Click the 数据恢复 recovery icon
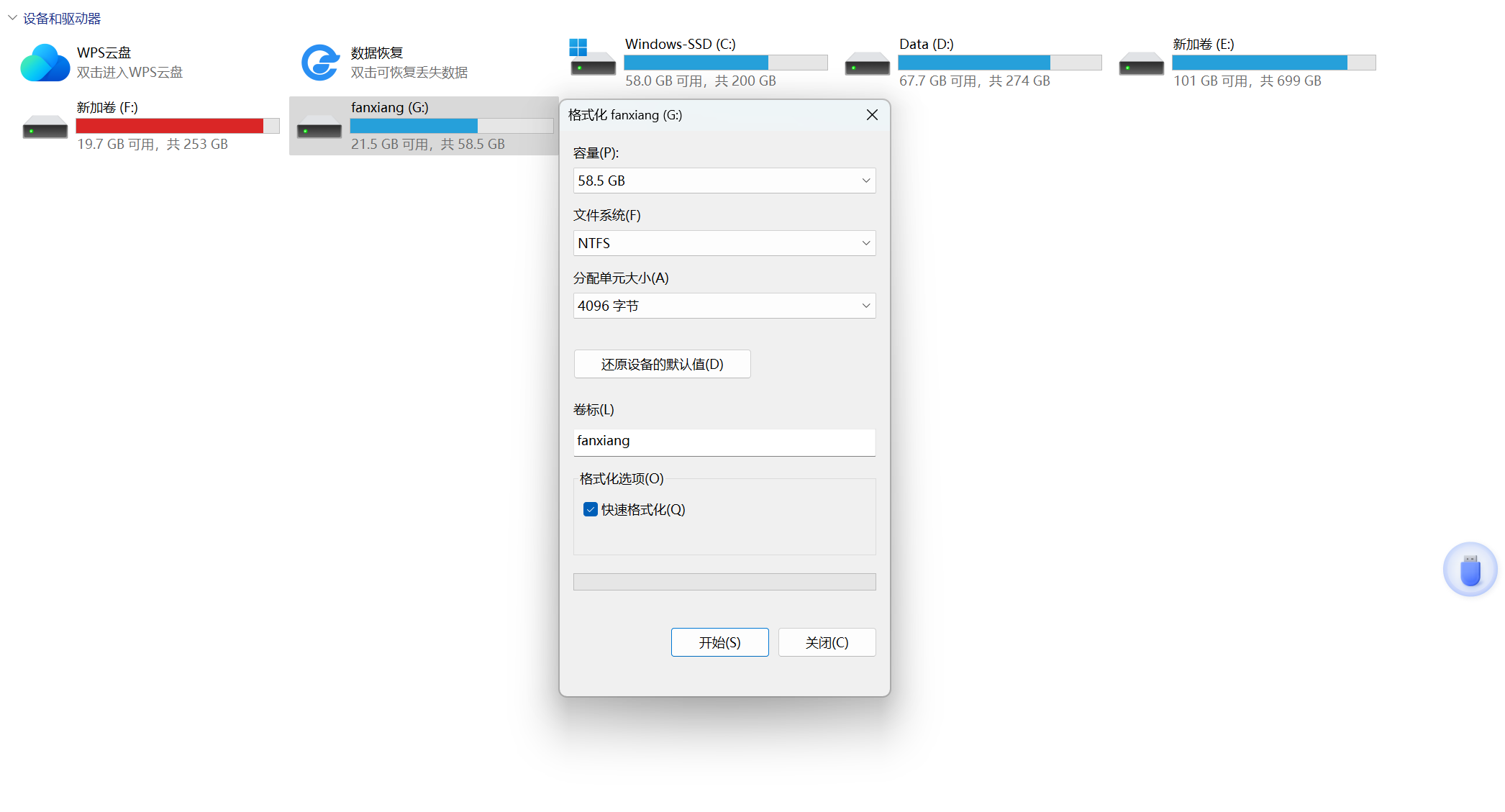The height and width of the screenshot is (812, 1505). tap(319, 63)
